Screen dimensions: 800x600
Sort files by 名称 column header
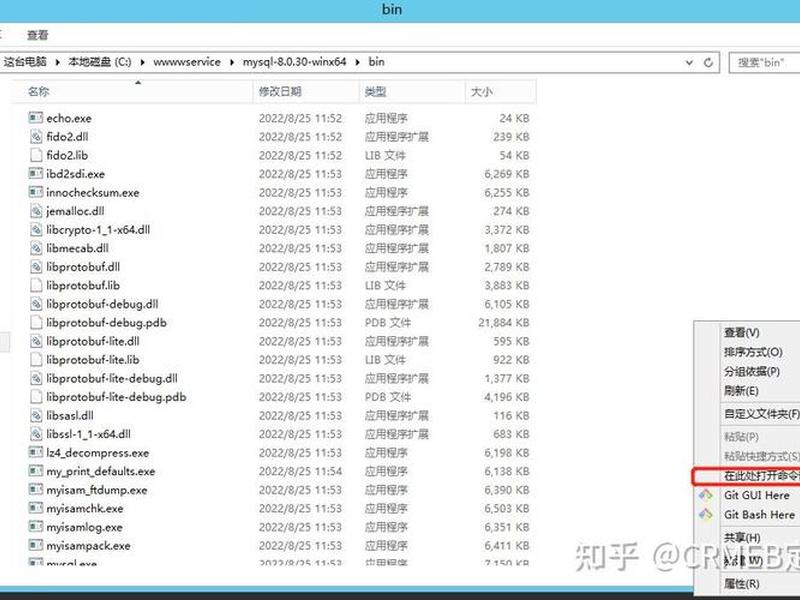(x=133, y=92)
